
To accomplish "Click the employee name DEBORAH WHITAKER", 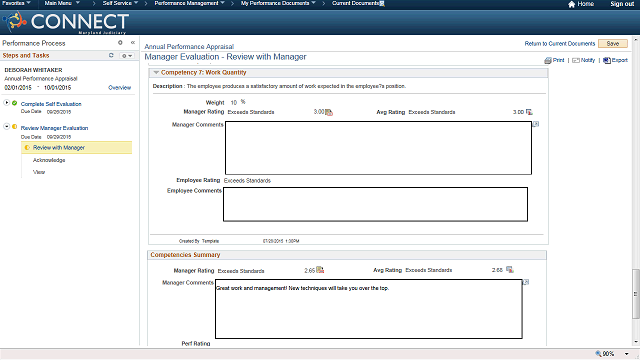I will tap(33, 70).
